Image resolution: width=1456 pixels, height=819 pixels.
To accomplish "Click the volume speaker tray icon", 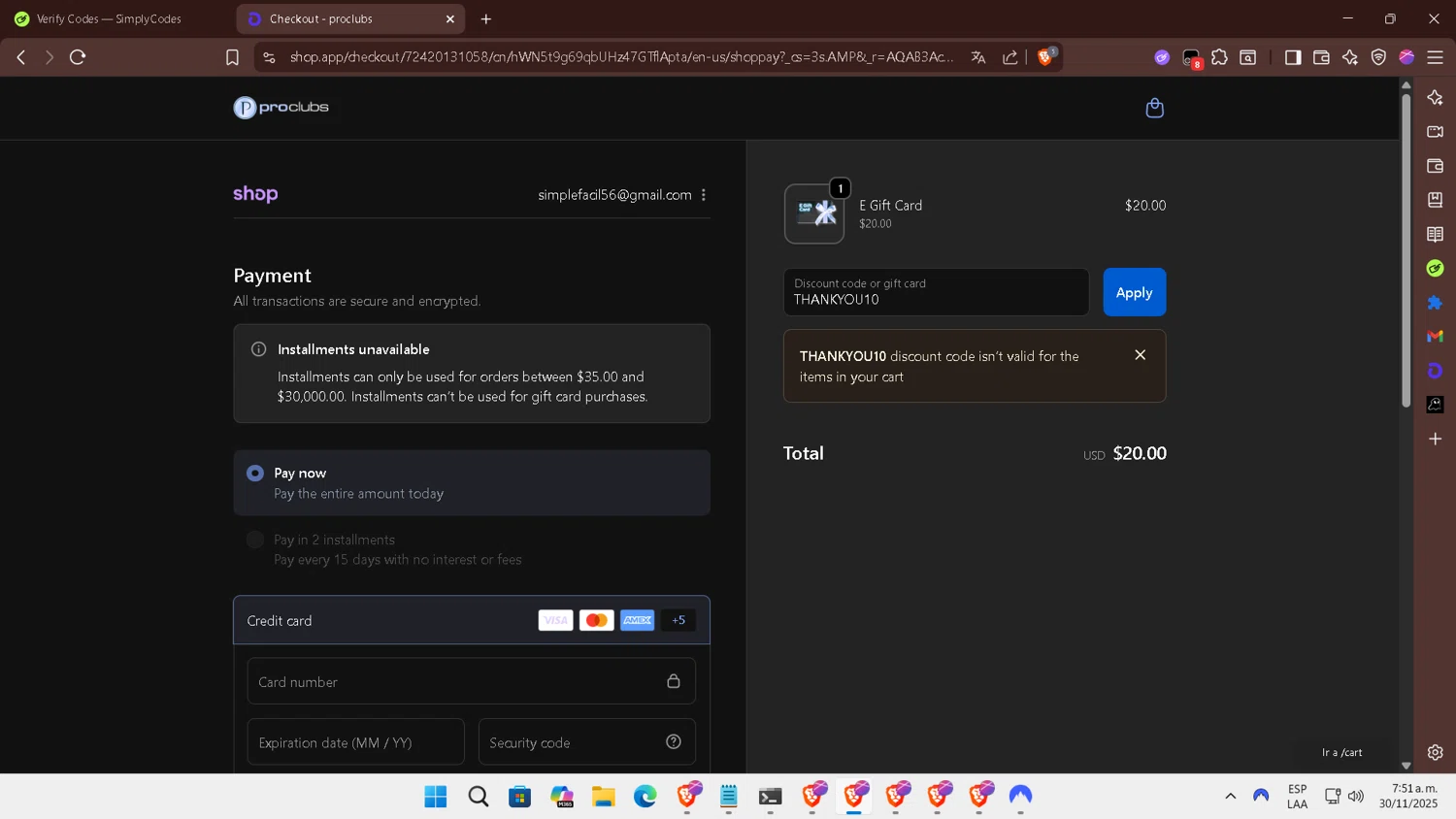I will pos(1356,796).
